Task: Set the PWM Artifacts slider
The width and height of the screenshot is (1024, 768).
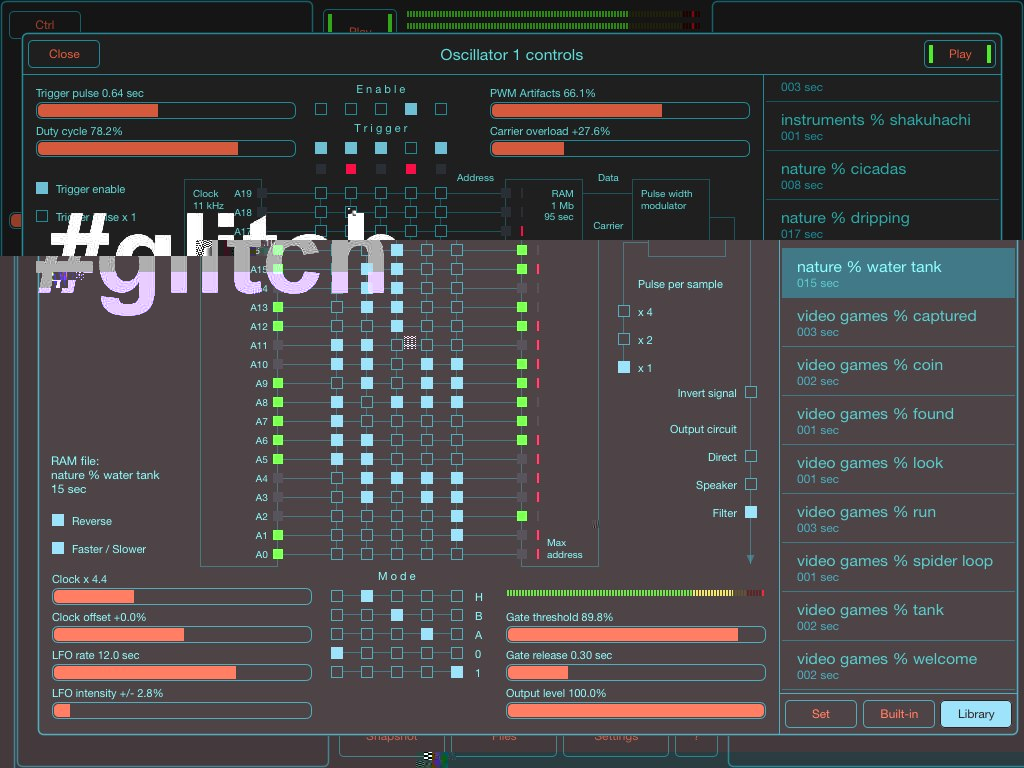Action: [x=620, y=110]
